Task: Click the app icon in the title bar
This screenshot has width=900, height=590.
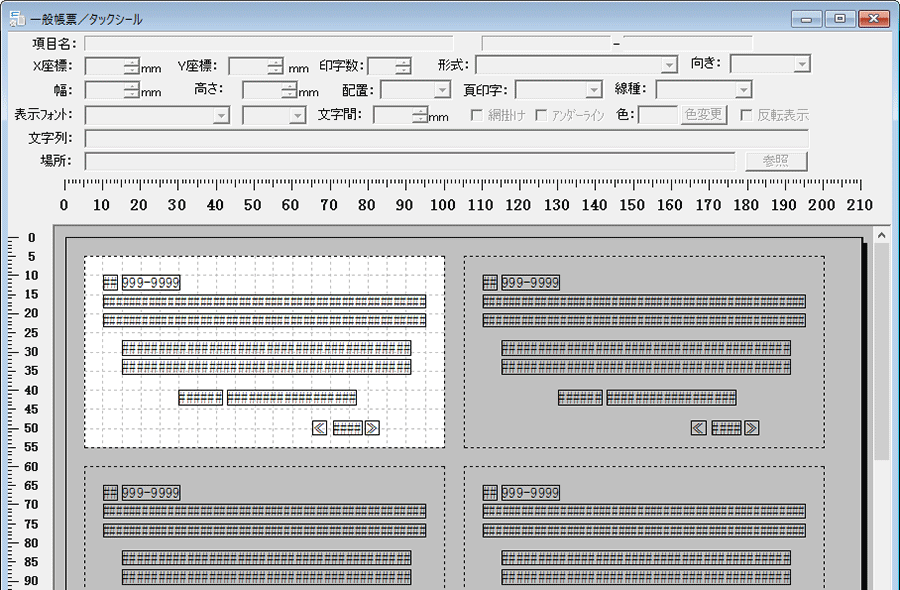Action: (17, 19)
